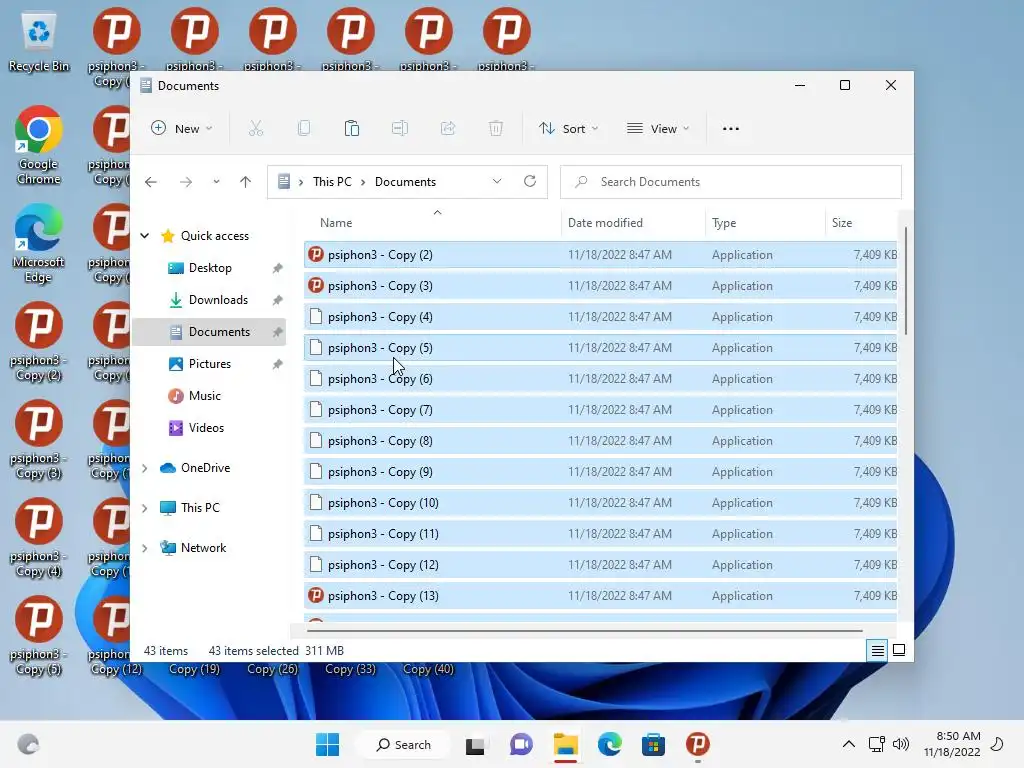Show hidden system tray icons
This screenshot has height=768, width=1024.
pyautogui.click(x=848, y=744)
